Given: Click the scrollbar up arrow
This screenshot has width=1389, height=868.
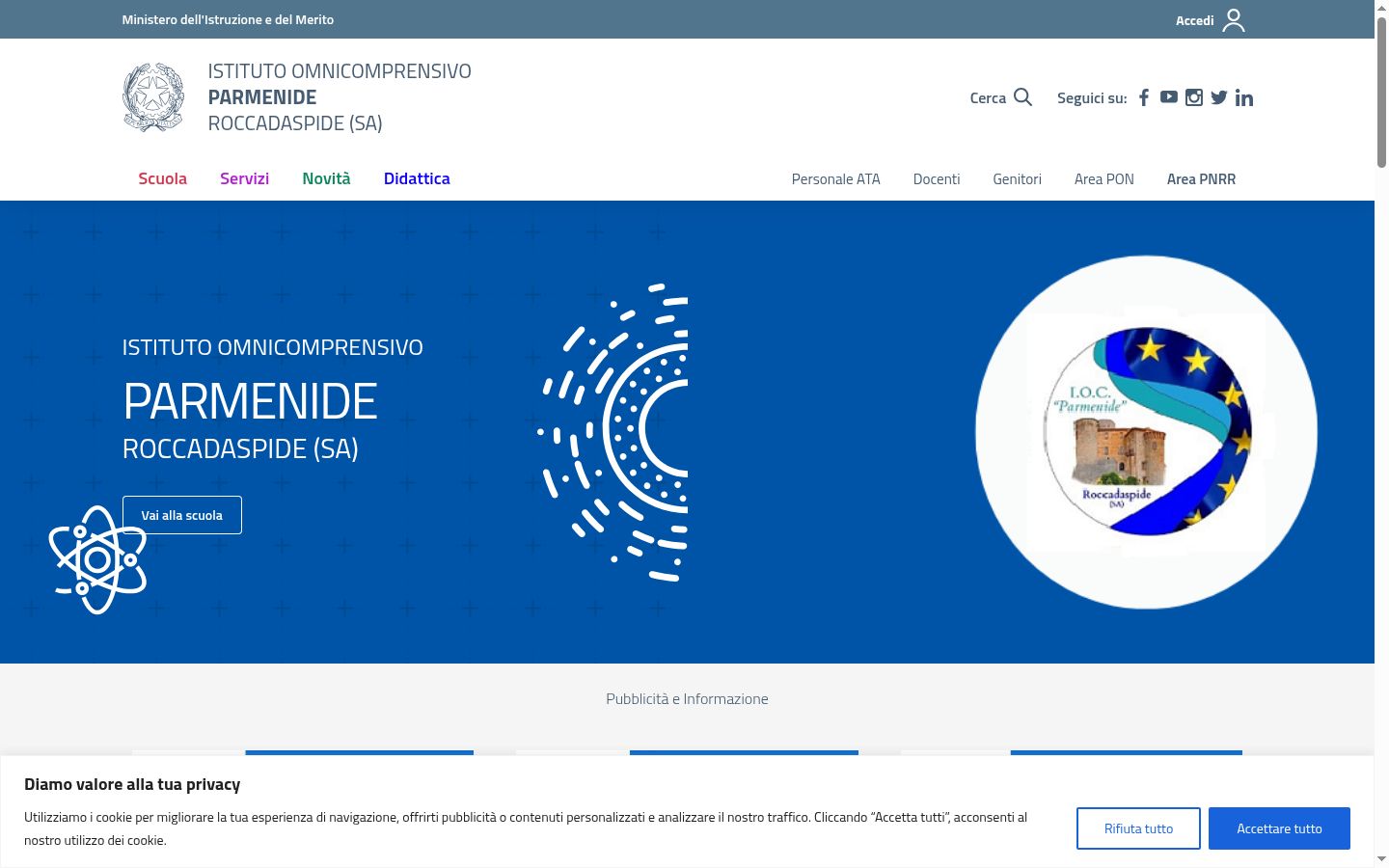Looking at the screenshot, I should point(1381,8).
